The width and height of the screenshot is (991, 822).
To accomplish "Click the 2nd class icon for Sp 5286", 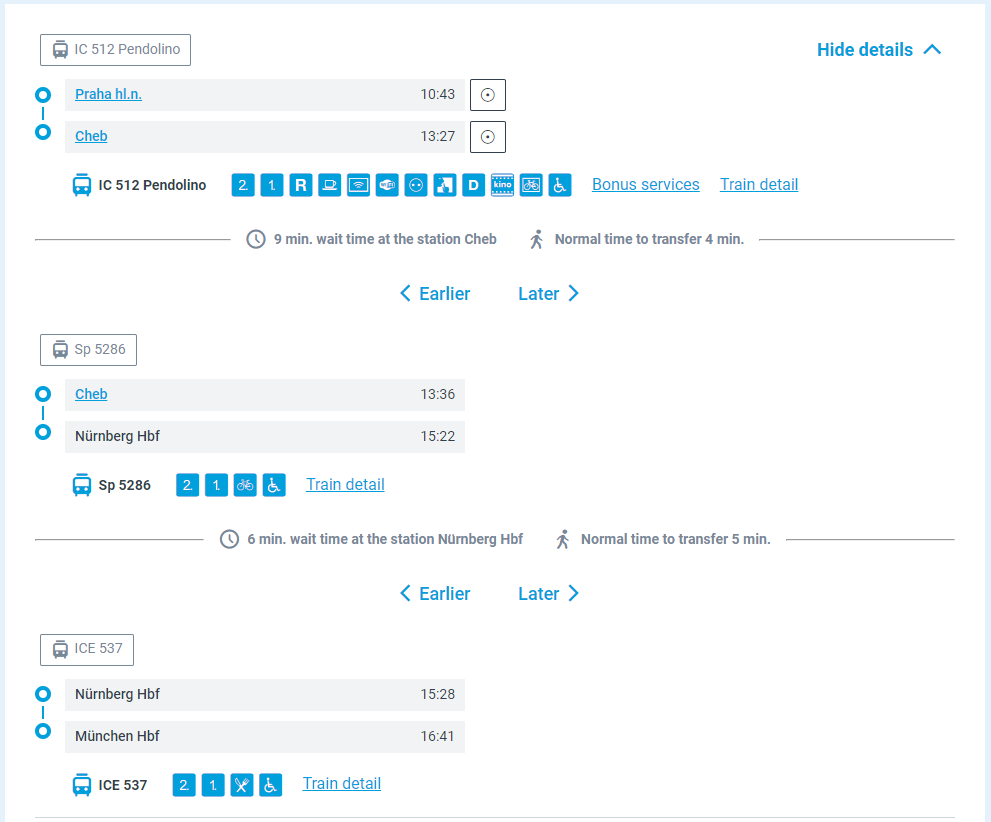I will (188, 485).
